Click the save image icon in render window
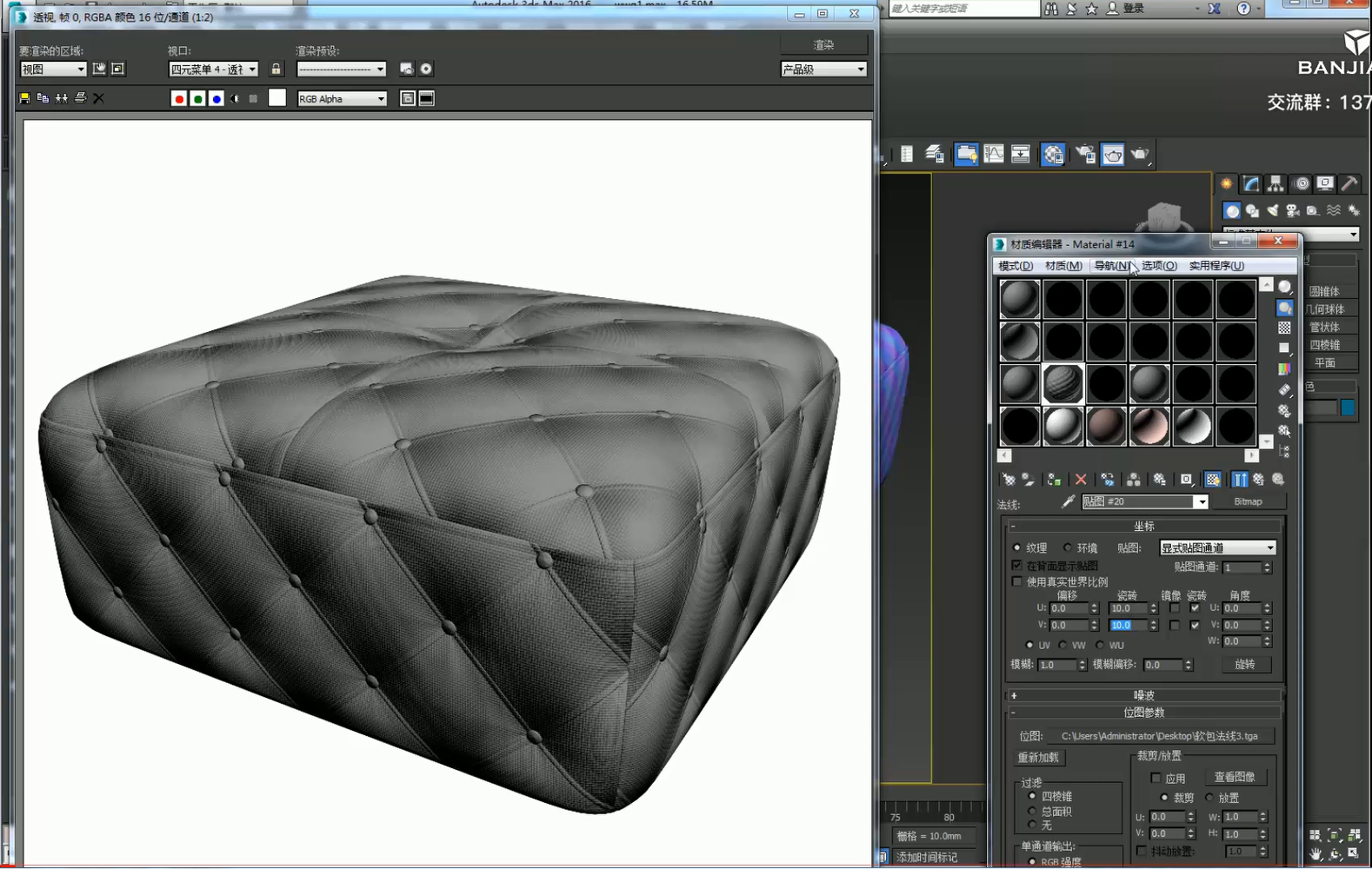1372x869 pixels. 24,98
